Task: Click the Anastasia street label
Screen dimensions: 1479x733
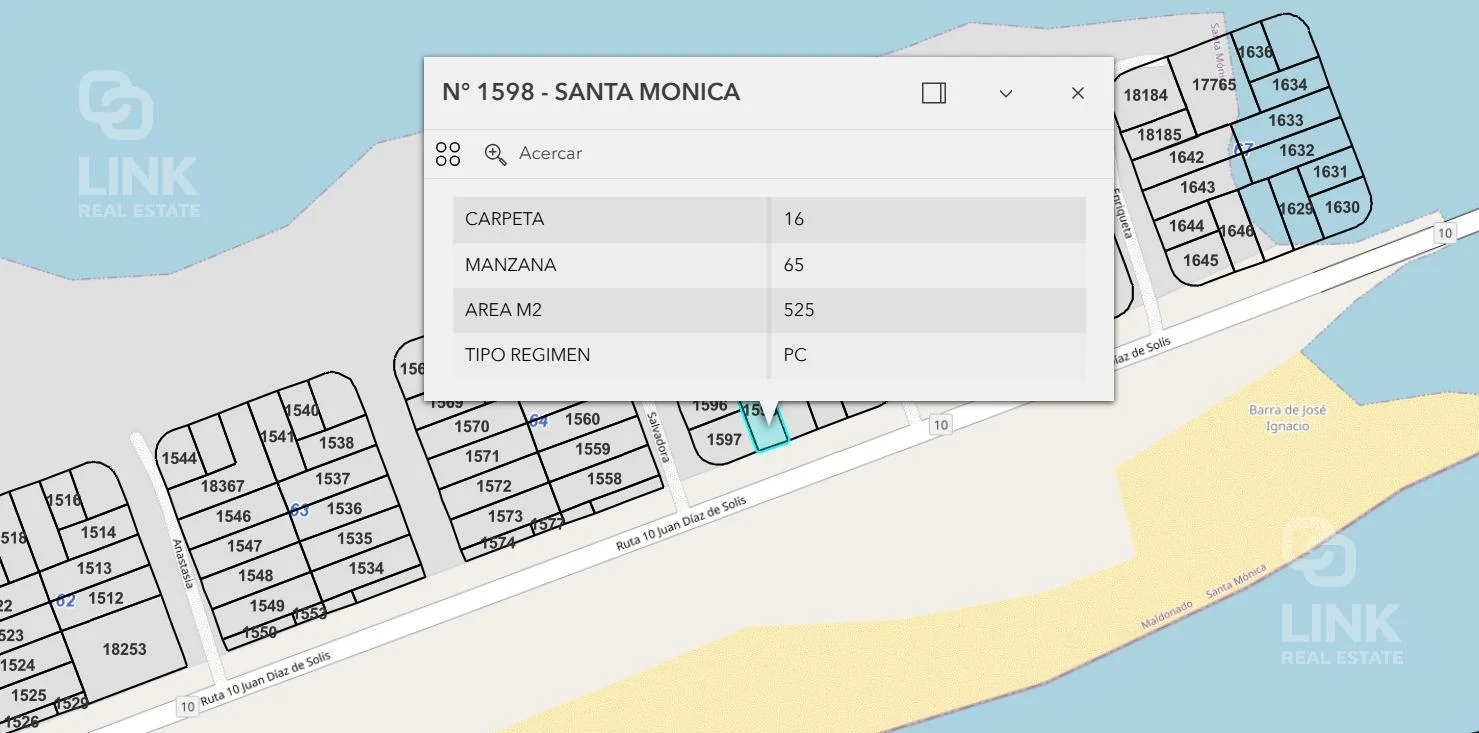Action: (181, 564)
